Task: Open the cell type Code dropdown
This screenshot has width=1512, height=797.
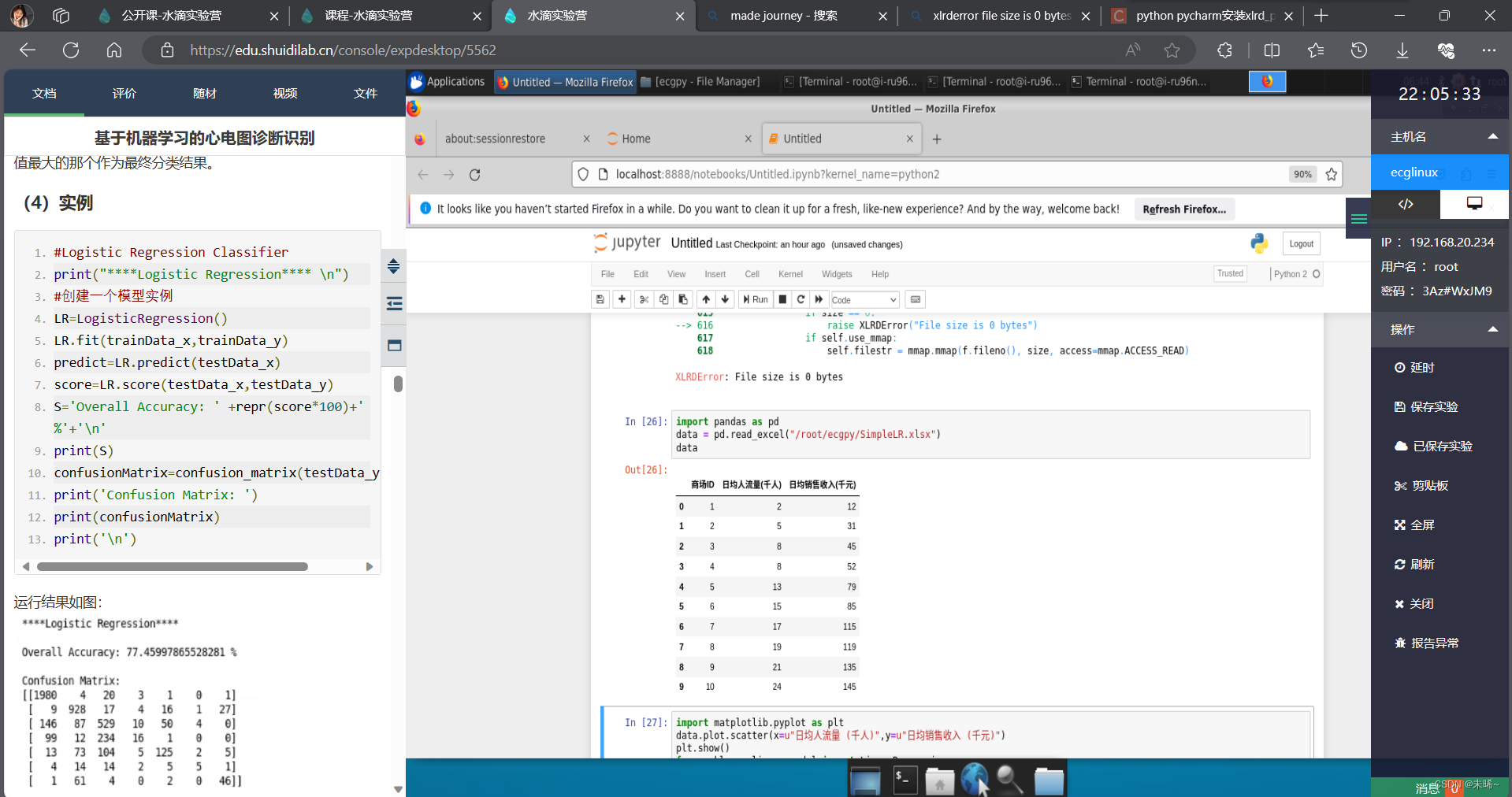Action: [x=864, y=299]
